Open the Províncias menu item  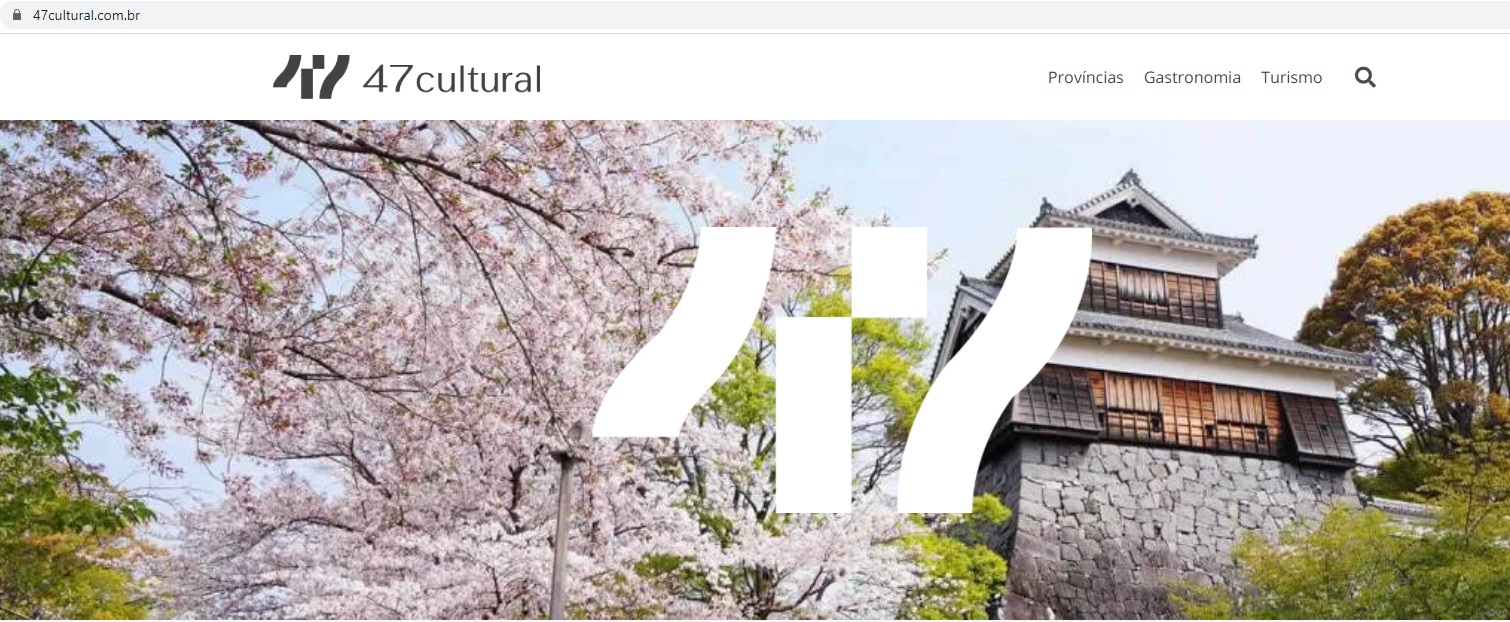1085,77
